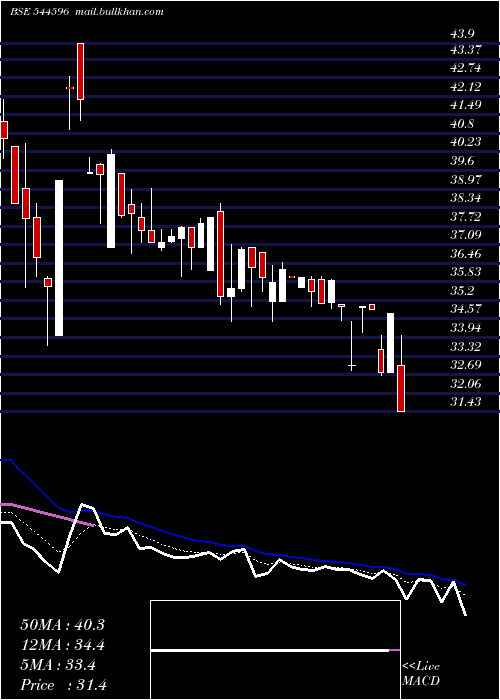Click the 42.12 price axis label
The image size is (500, 700).
point(466,87)
